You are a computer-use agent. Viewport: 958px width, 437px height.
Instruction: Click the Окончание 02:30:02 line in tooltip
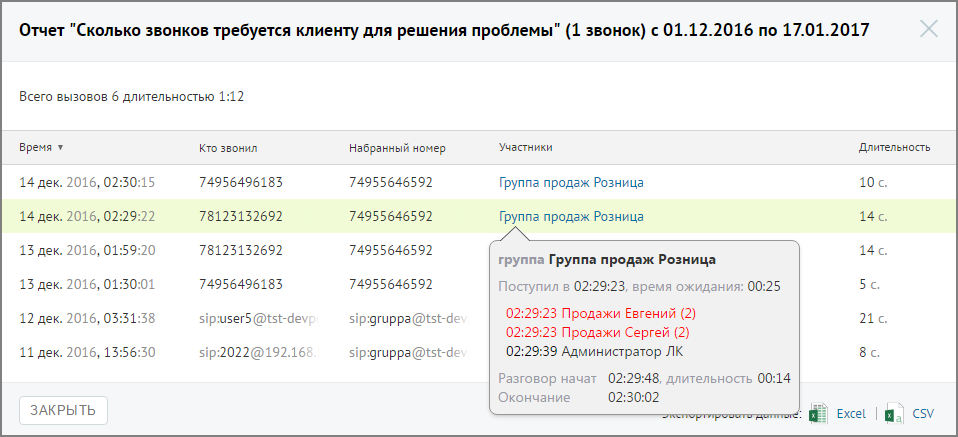[579, 398]
